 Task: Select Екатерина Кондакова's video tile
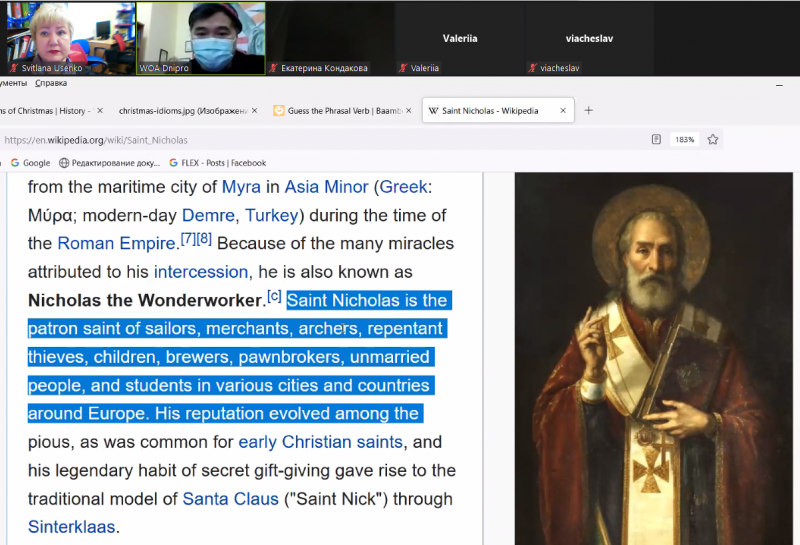[330, 38]
